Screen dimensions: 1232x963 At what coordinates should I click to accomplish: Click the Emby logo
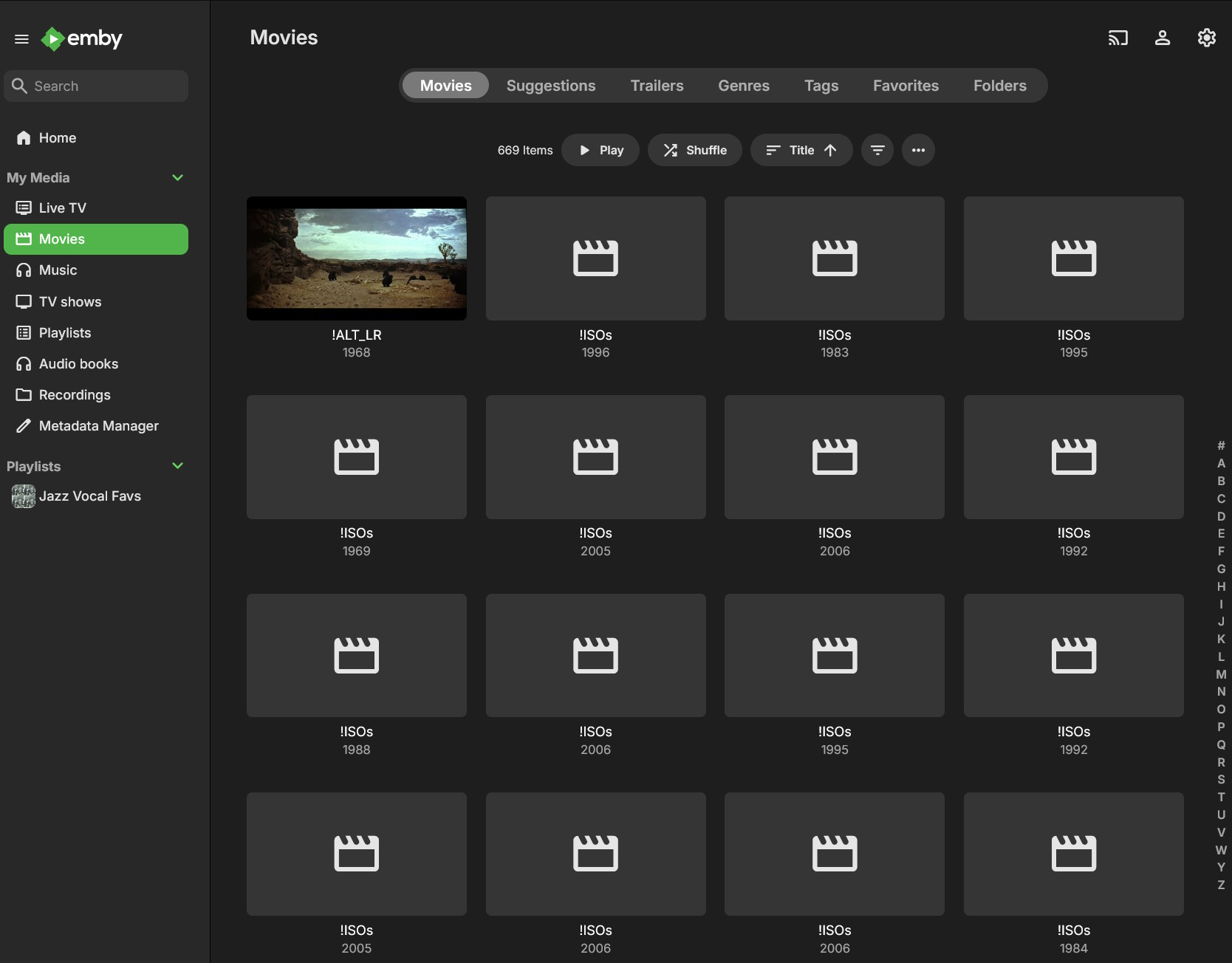coord(82,38)
